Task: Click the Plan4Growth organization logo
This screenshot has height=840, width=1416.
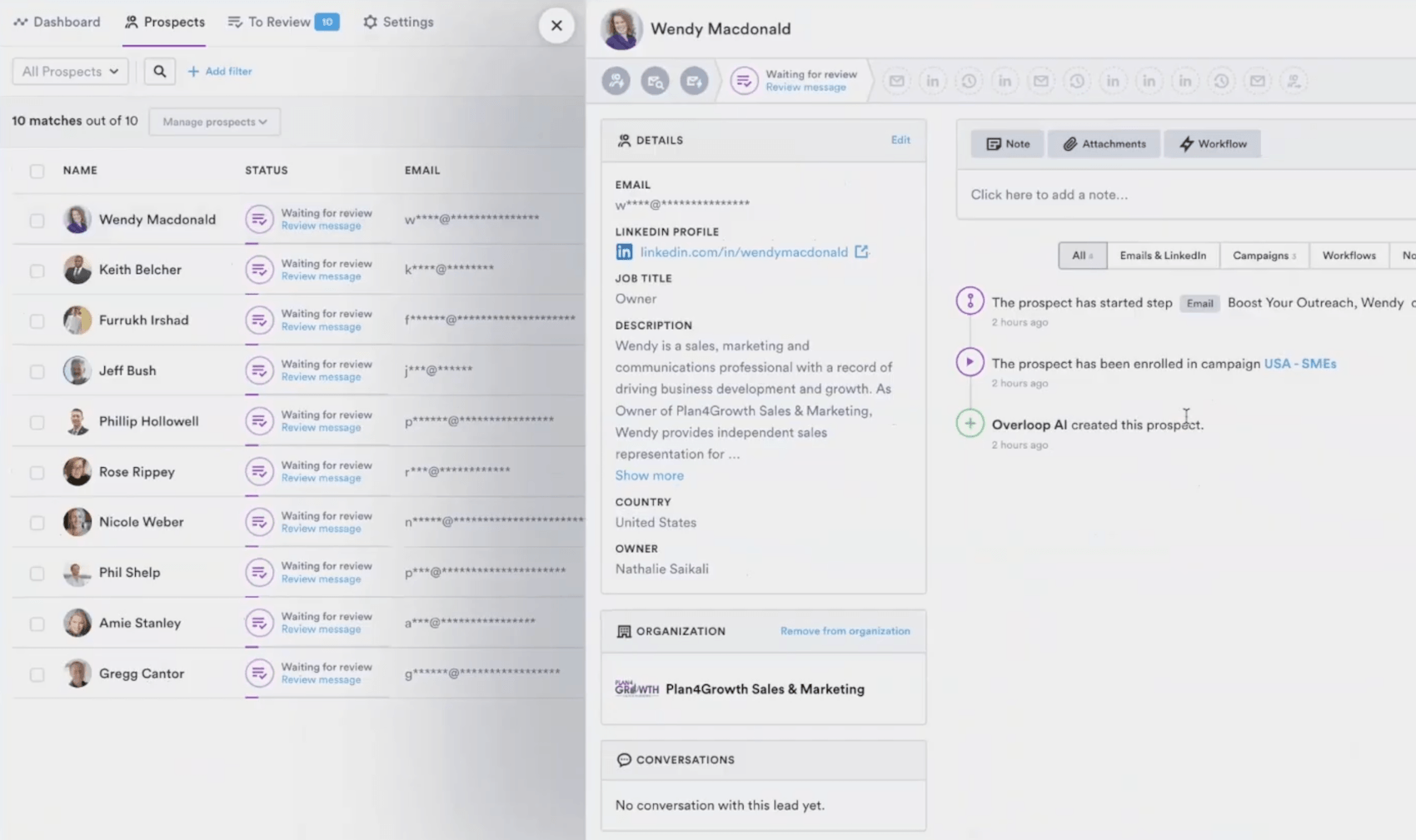Action: point(636,688)
